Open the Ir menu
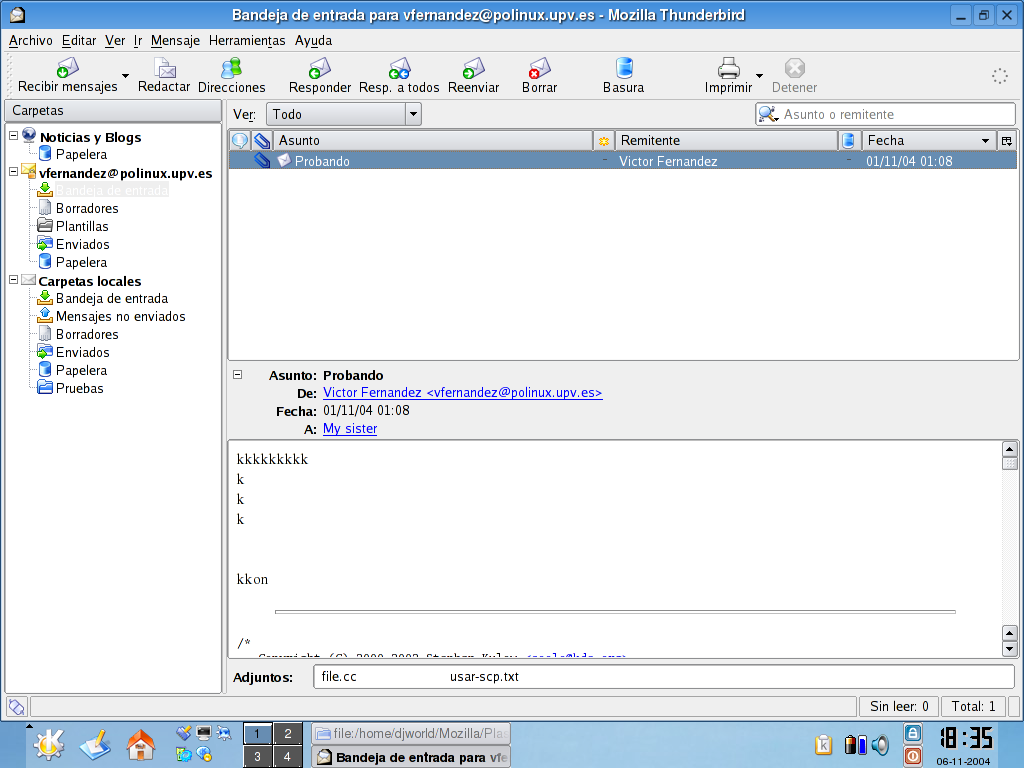The height and width of the screenshot is (768, 1024). click(x=138, y=40)
